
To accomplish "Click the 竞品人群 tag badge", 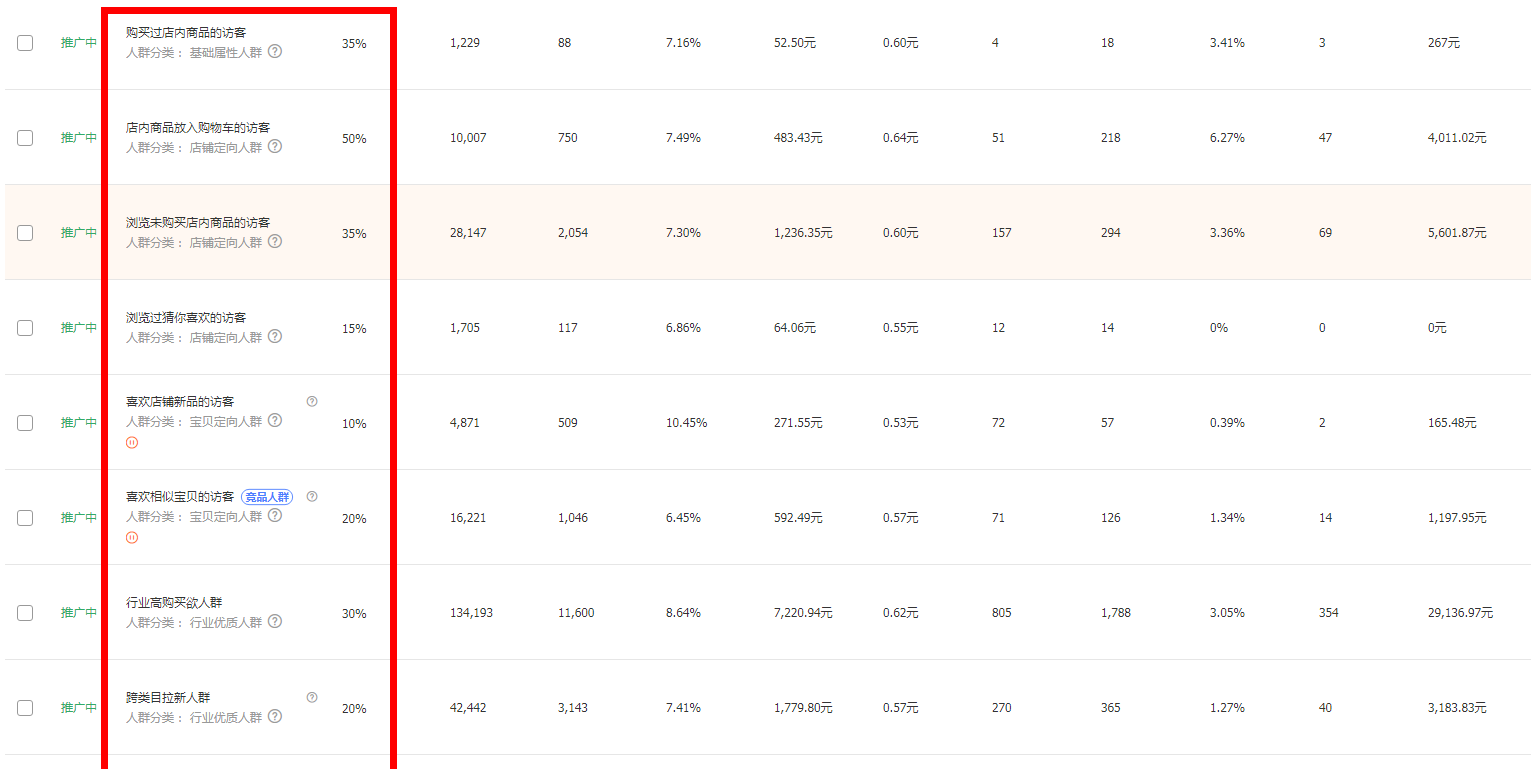I will (267, 497).
